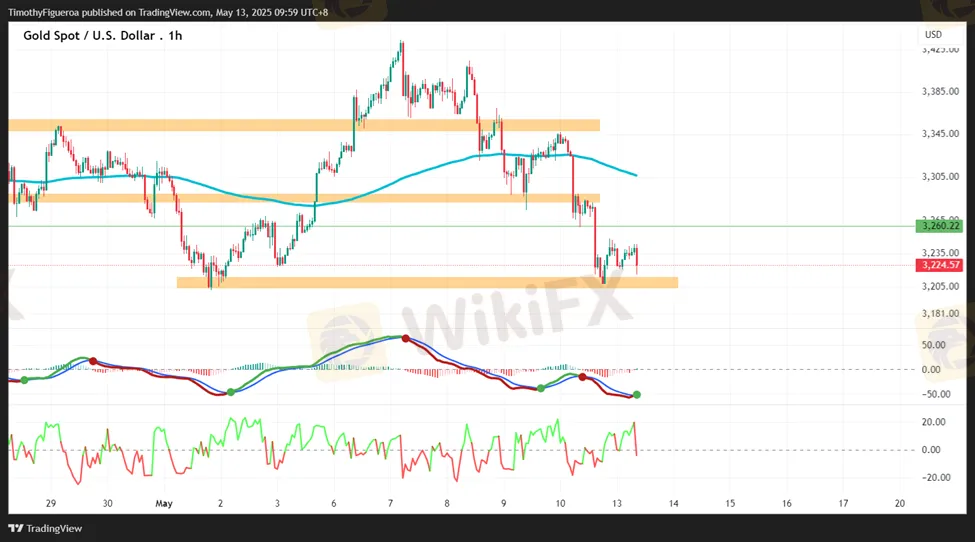Screen dimensions: 975x542
Task: Click date 14 on the time axis
Action: tap(673, 503)
